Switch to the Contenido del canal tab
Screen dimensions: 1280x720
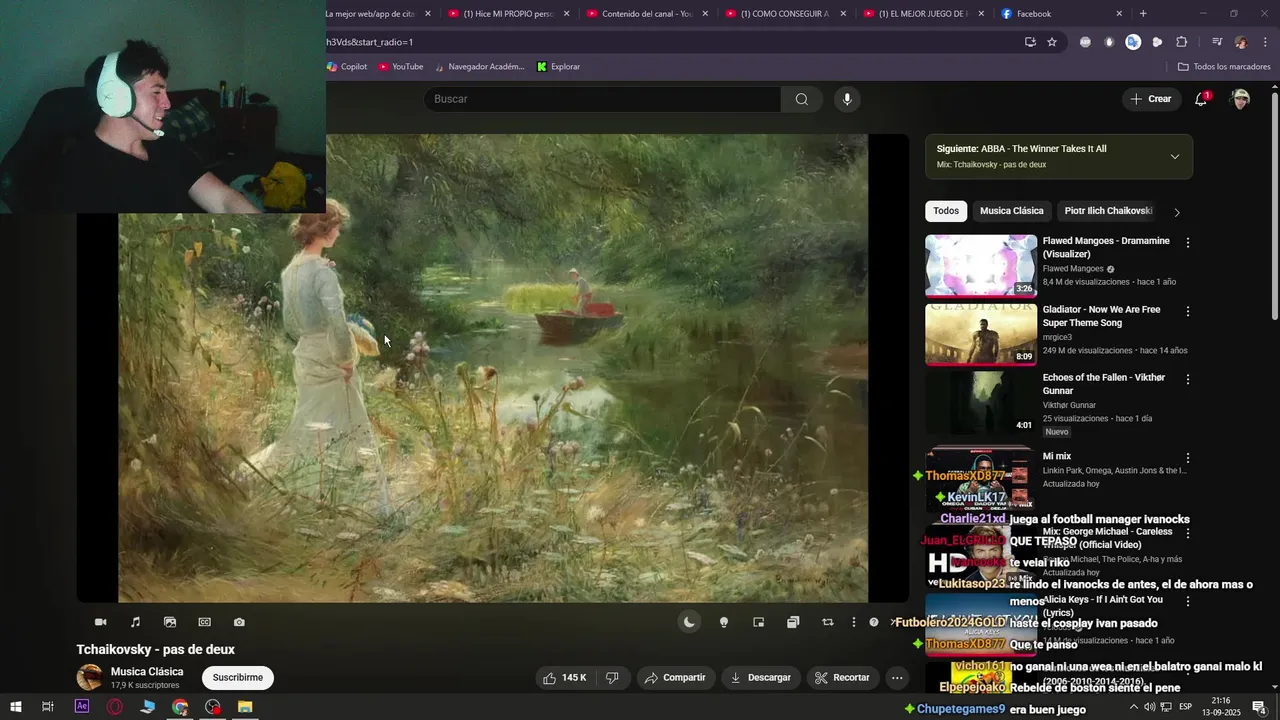point(647,14)
